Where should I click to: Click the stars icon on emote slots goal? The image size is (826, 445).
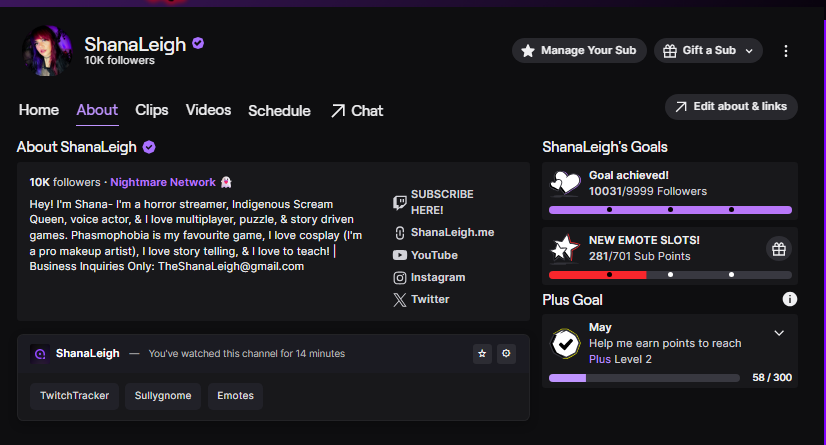point(565,248)
